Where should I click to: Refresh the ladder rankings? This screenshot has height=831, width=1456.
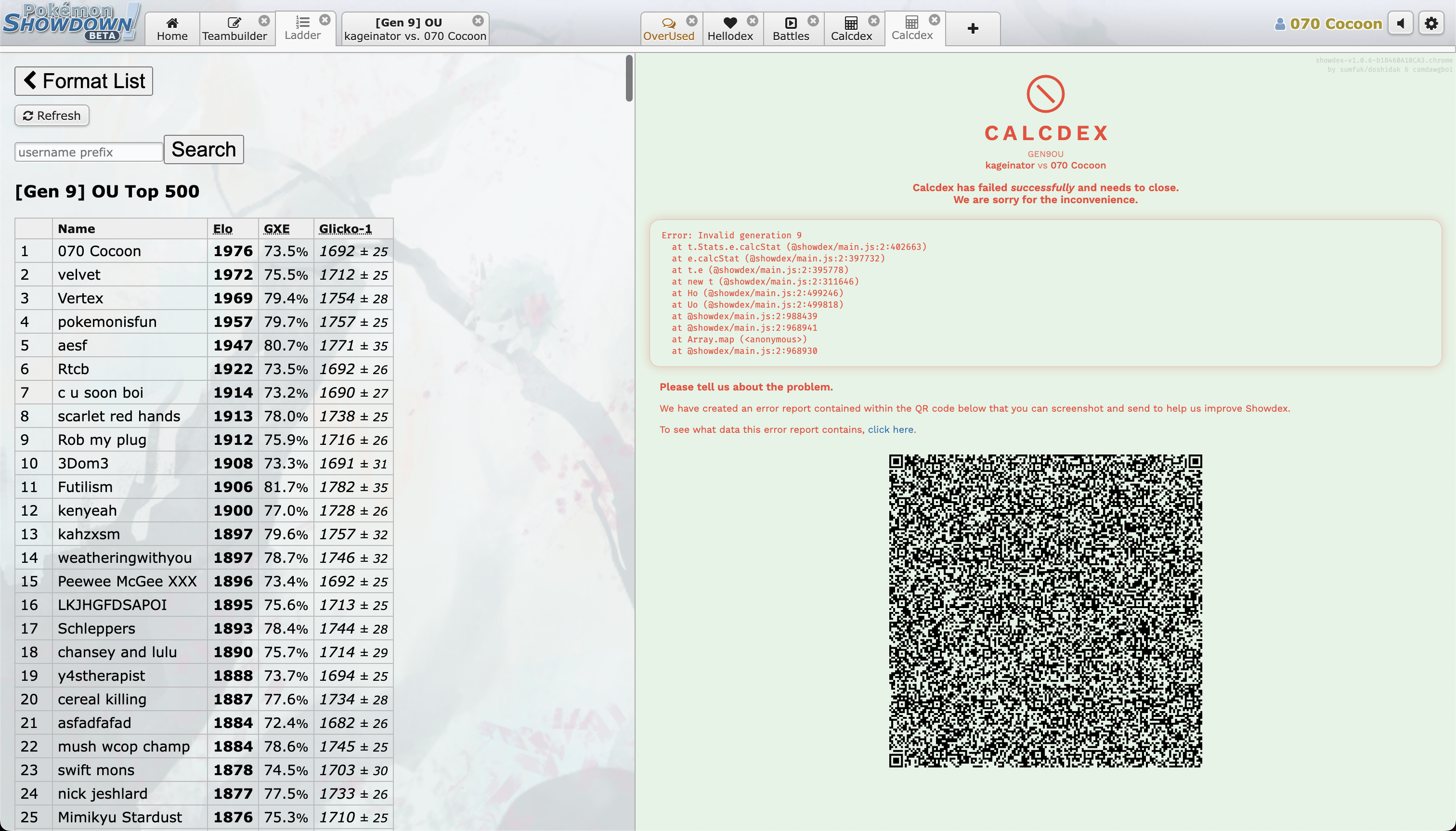[x=52, y=116]
